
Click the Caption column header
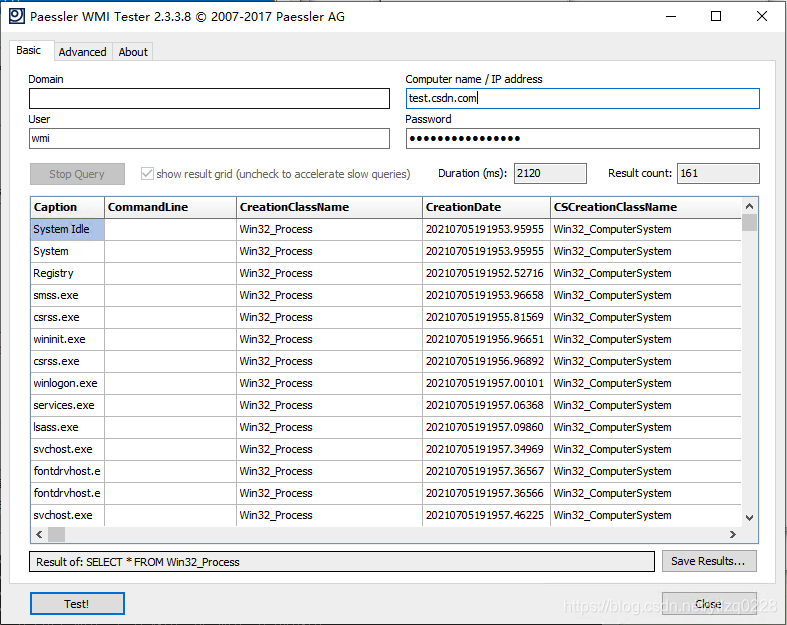coord(67,207)
